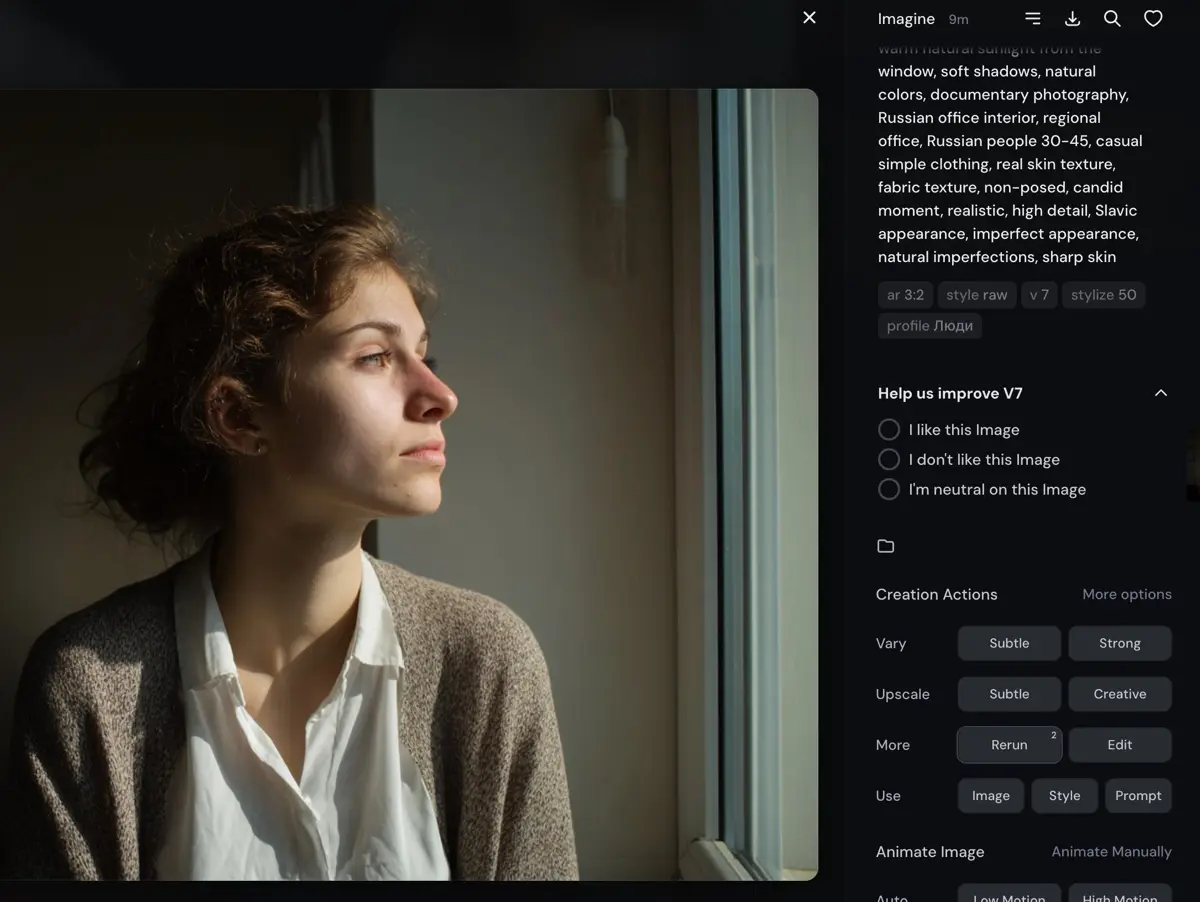Click the 'profile Люди' parameter tag
This screenshot has width=1200, height=902.
pos(929,326)
